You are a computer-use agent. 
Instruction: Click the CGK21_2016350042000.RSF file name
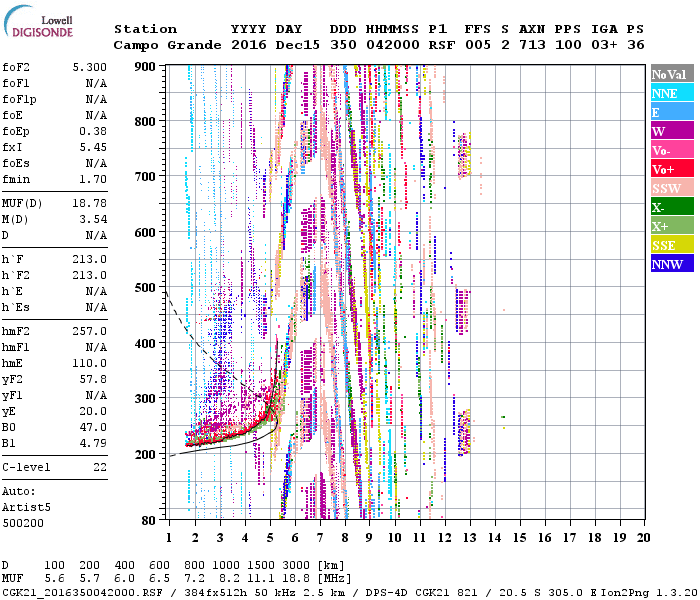tap(83, 592)
